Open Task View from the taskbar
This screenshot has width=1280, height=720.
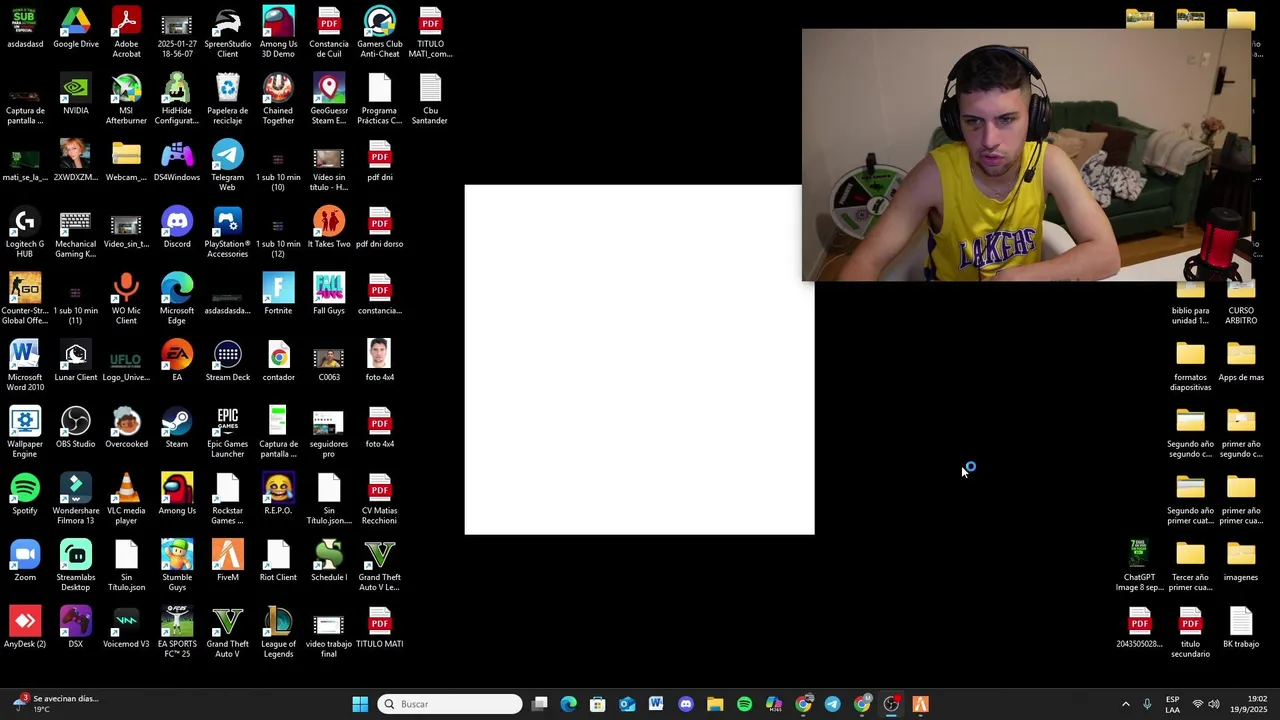click(539, 704)
